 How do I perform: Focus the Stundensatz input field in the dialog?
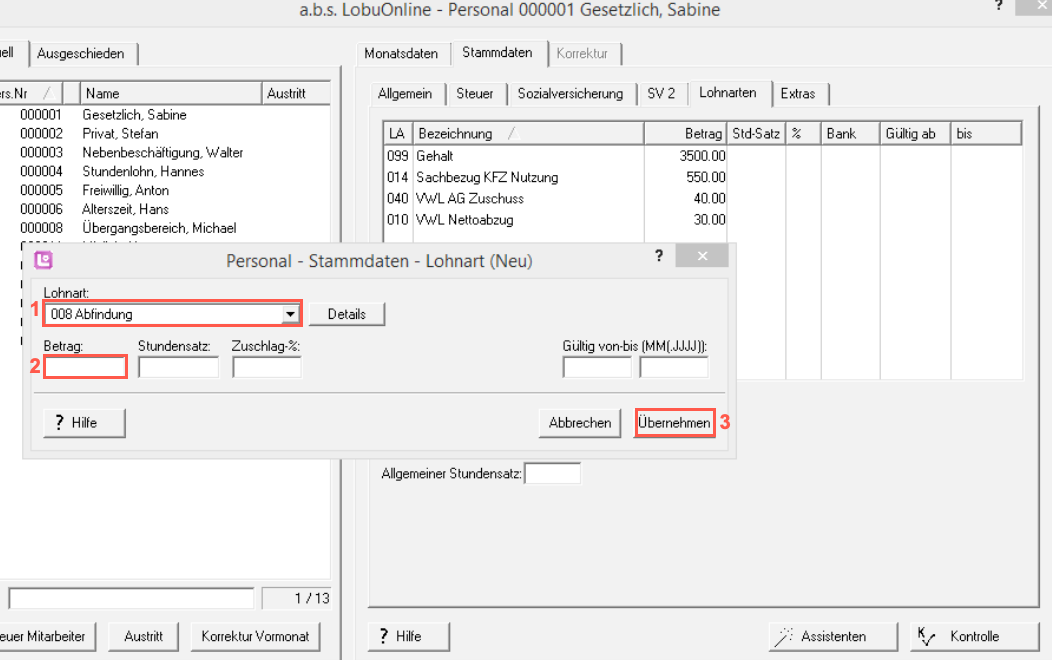tap(178, 367)
